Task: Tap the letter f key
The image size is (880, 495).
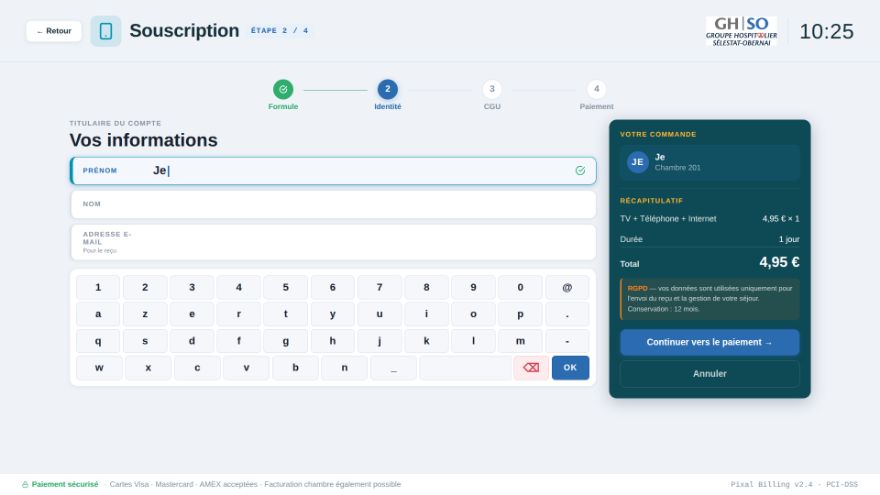Action: point(239,341)
